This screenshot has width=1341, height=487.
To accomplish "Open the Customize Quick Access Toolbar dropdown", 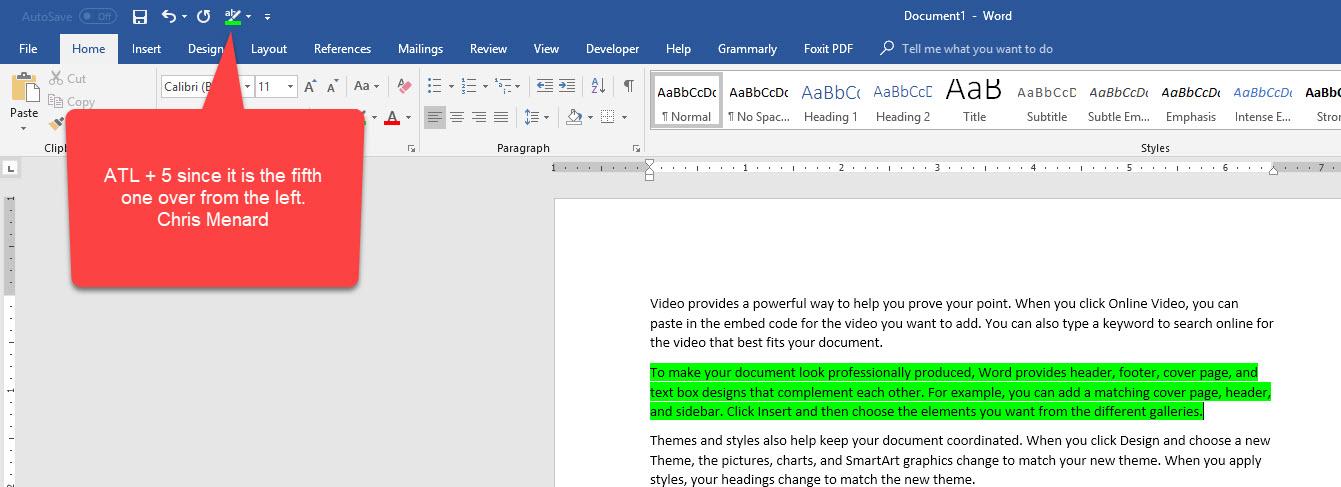I will pos(267,17).
